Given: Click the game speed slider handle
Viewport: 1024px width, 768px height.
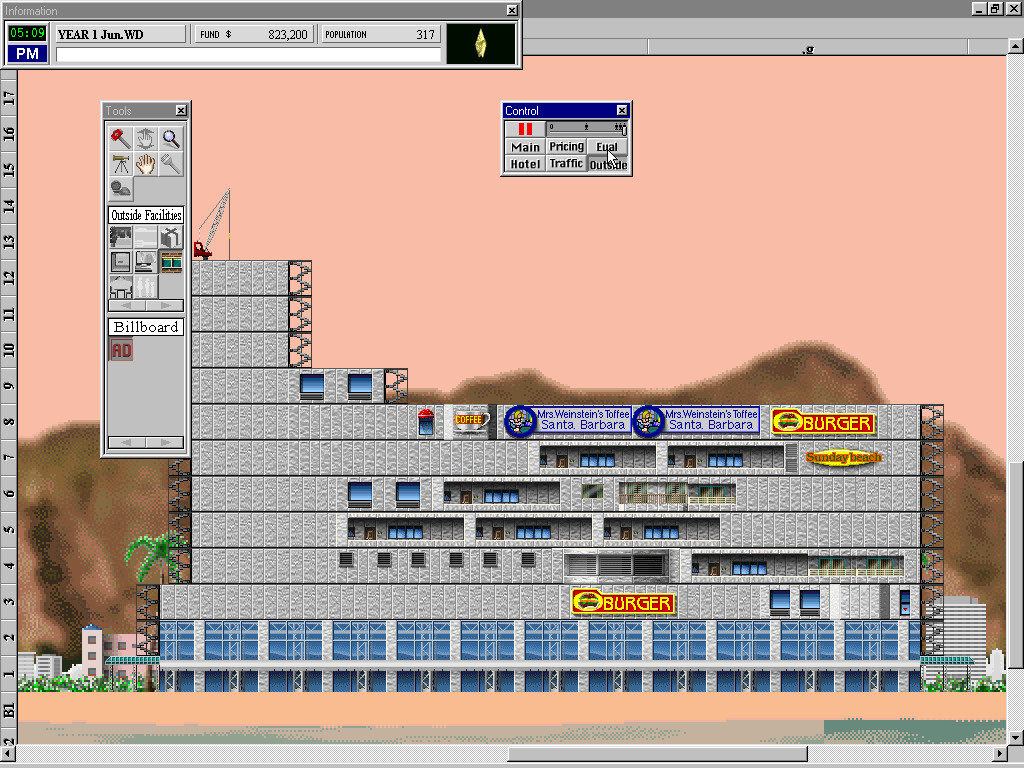Looking at the screenshot, I should click(x=623, y=129).
